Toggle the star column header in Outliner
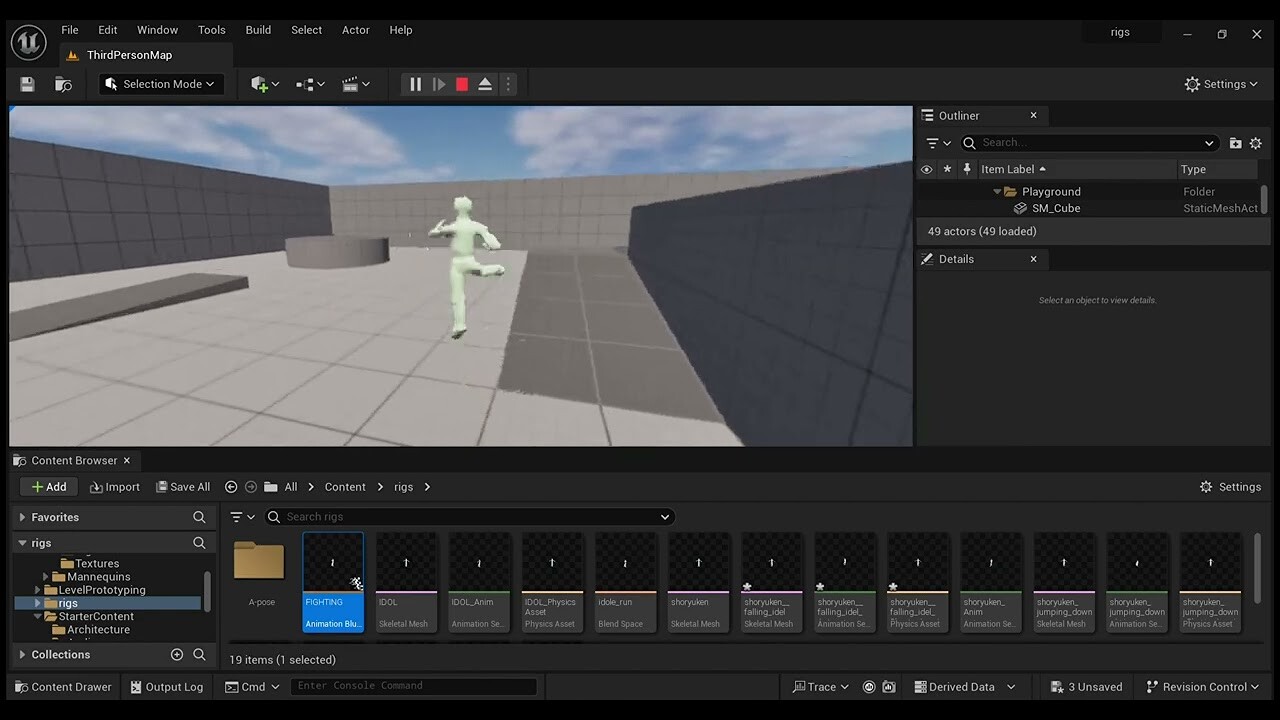This screenshot has height=720, width=1280. click(x=947, y=170)
